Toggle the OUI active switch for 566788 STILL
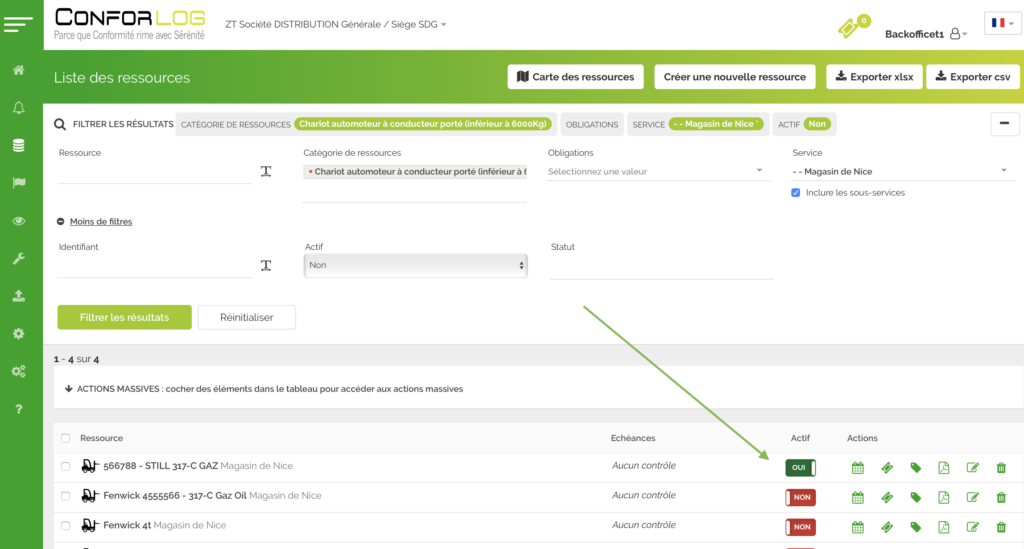The image size is (1024, 549). pos(800,467)
